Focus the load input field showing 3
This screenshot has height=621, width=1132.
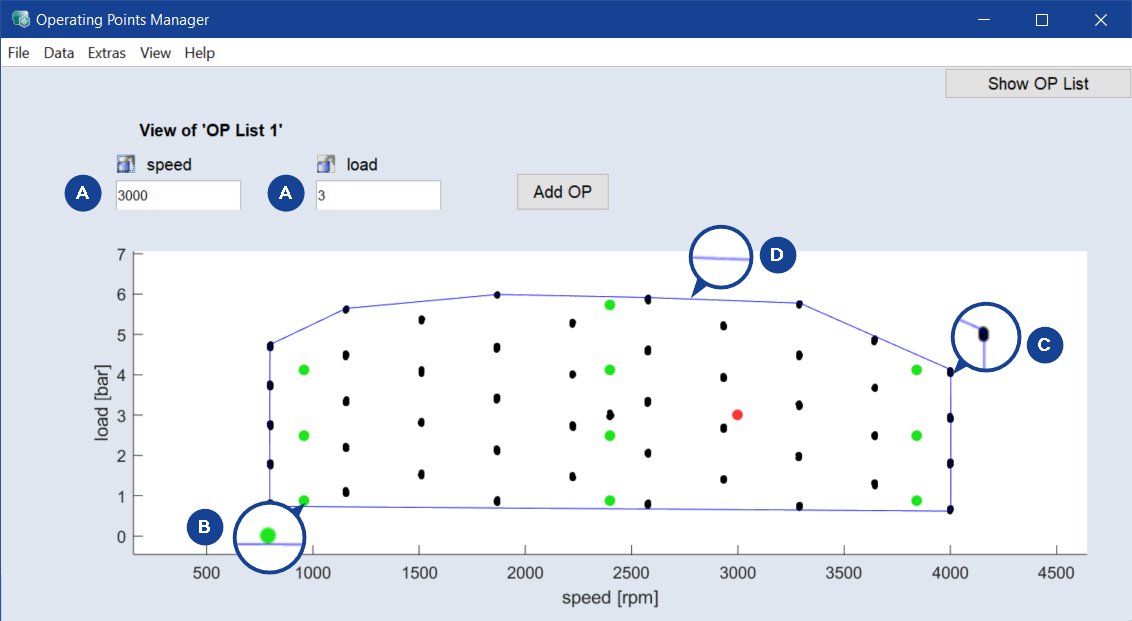(378, 196)
